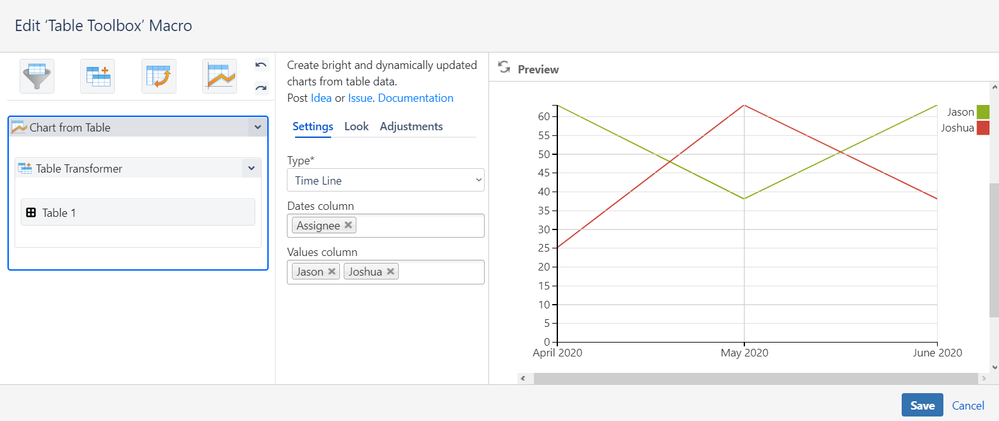
Task: Click the Pivot Table icon
Action: pos(159,76)
